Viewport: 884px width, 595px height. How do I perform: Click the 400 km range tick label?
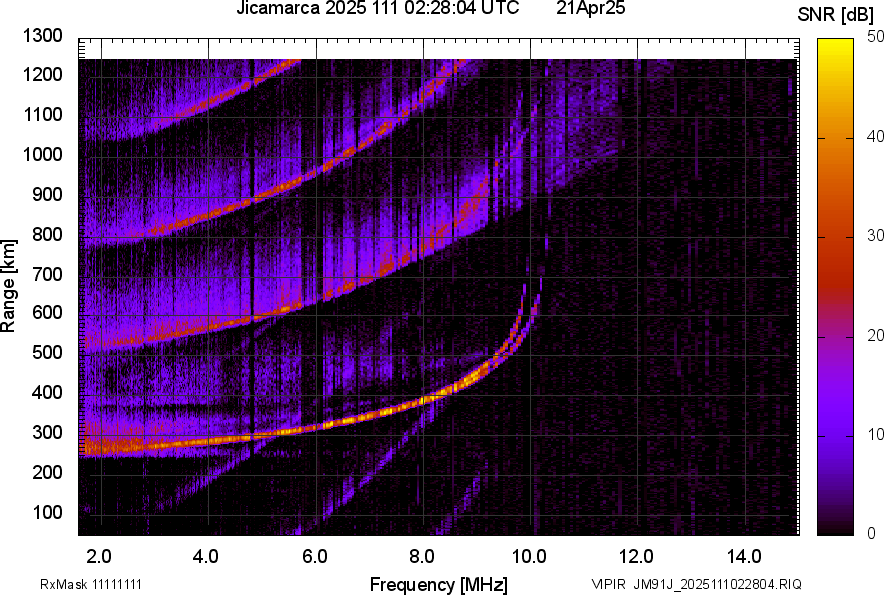tap(47, 392)
